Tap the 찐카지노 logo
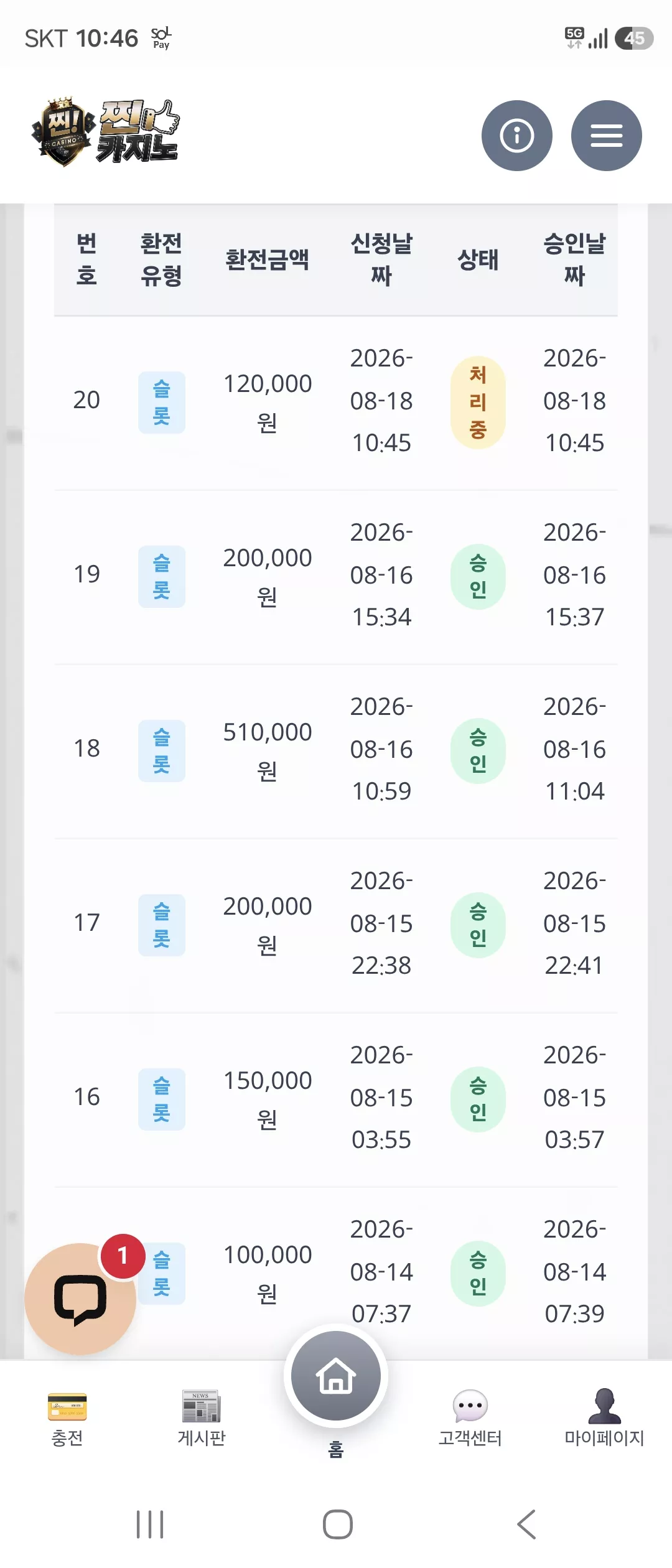Screen dimensions: 672x1568 [x=106, y=132]
